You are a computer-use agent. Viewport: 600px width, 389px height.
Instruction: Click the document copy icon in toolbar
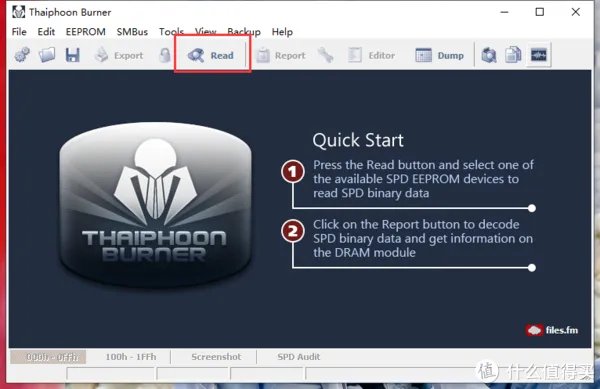click(513, 55)
